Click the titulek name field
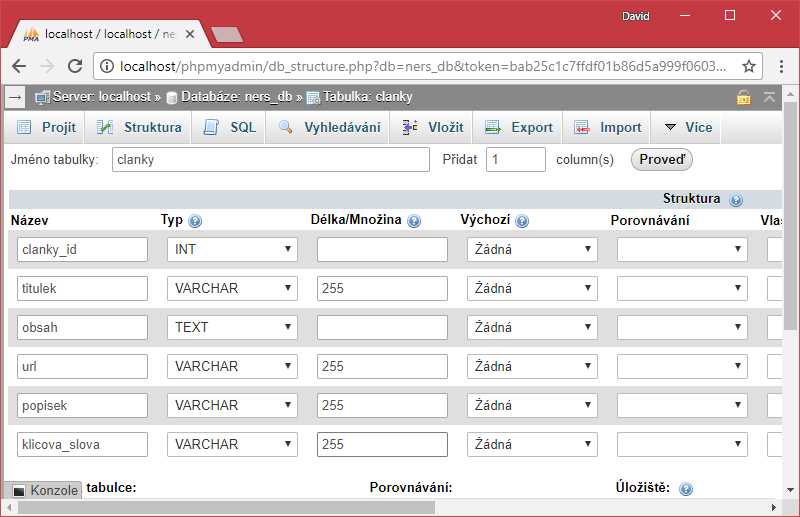Image resolution: width=800 pixels, height=517 pixels. (82, 288)
